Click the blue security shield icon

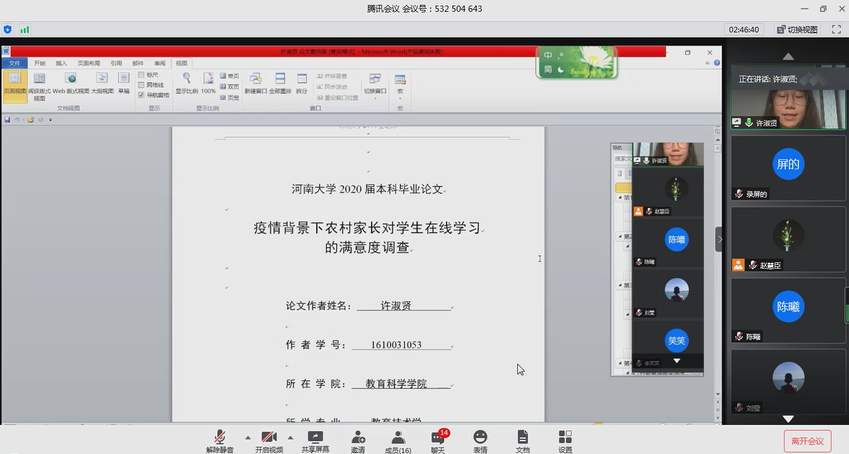8,29
